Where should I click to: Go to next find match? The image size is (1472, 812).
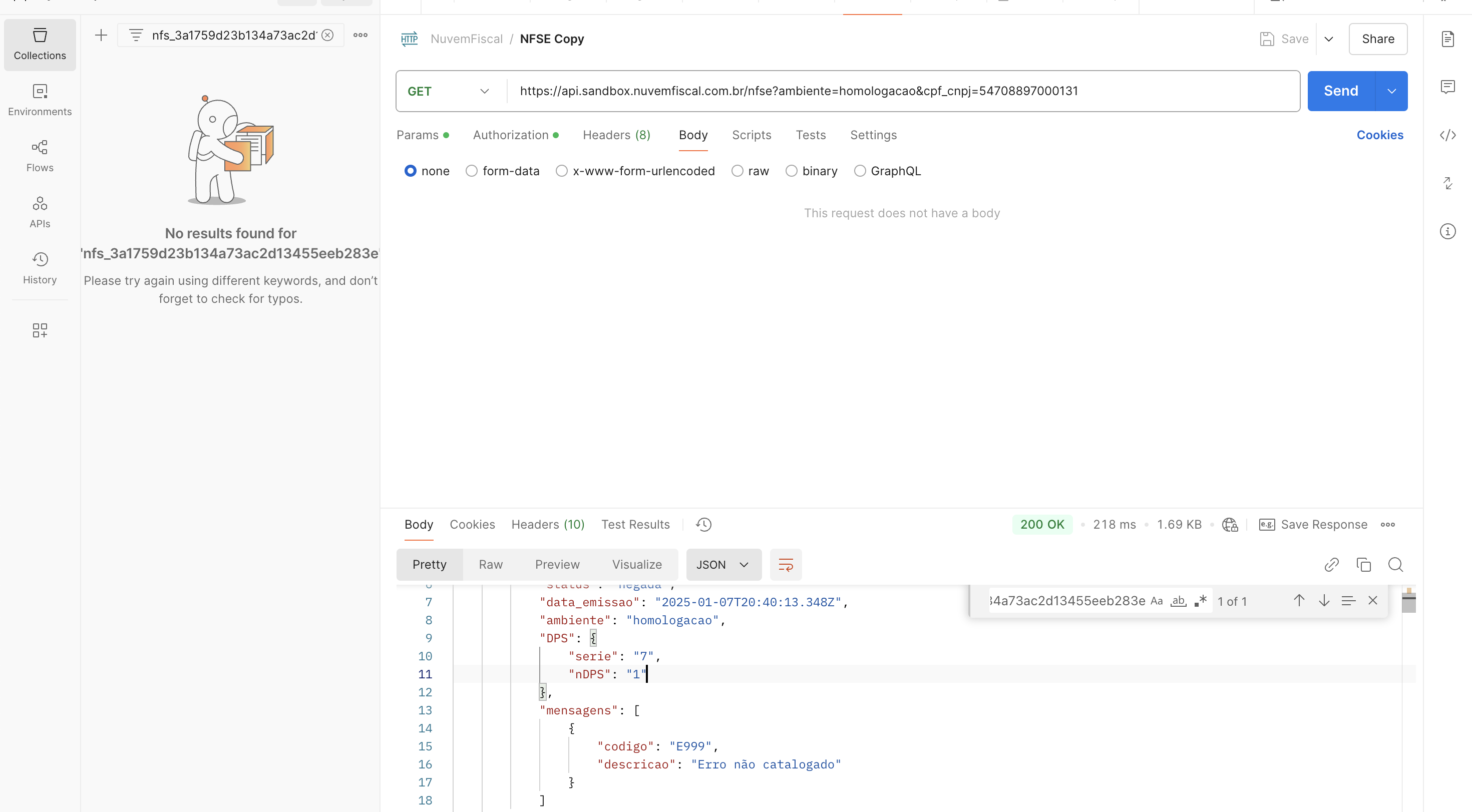click(1324, 601)
